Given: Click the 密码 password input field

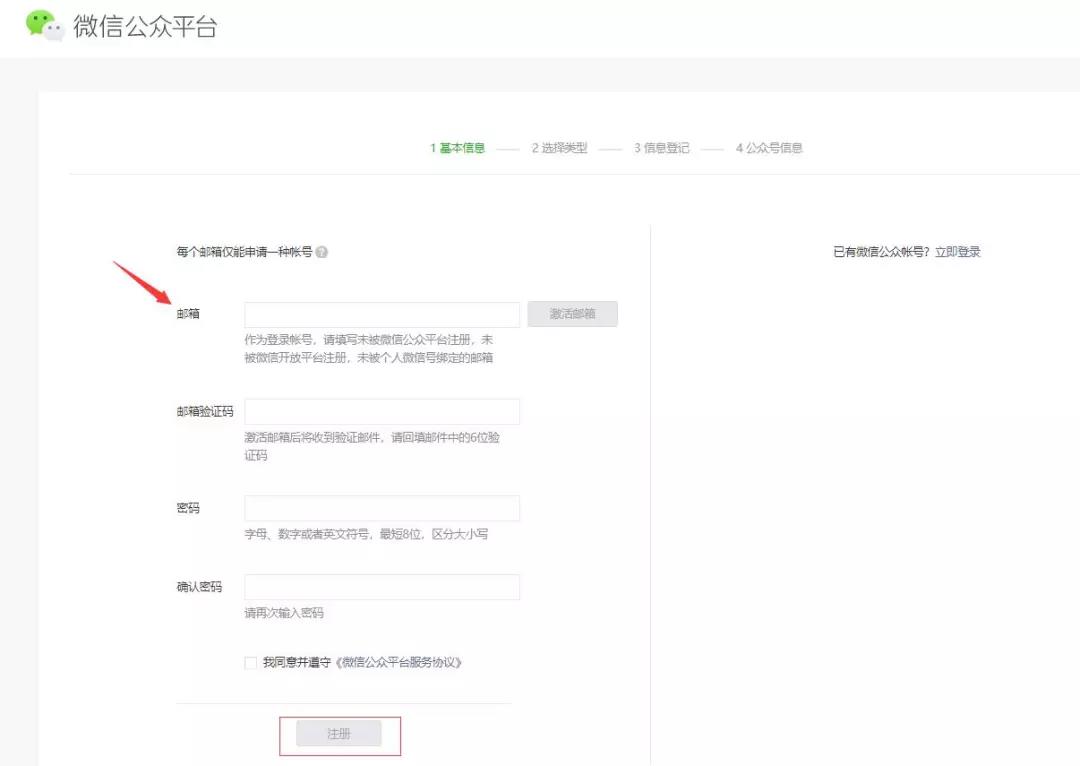Looking at the screenshot, I should coord(381,507).
